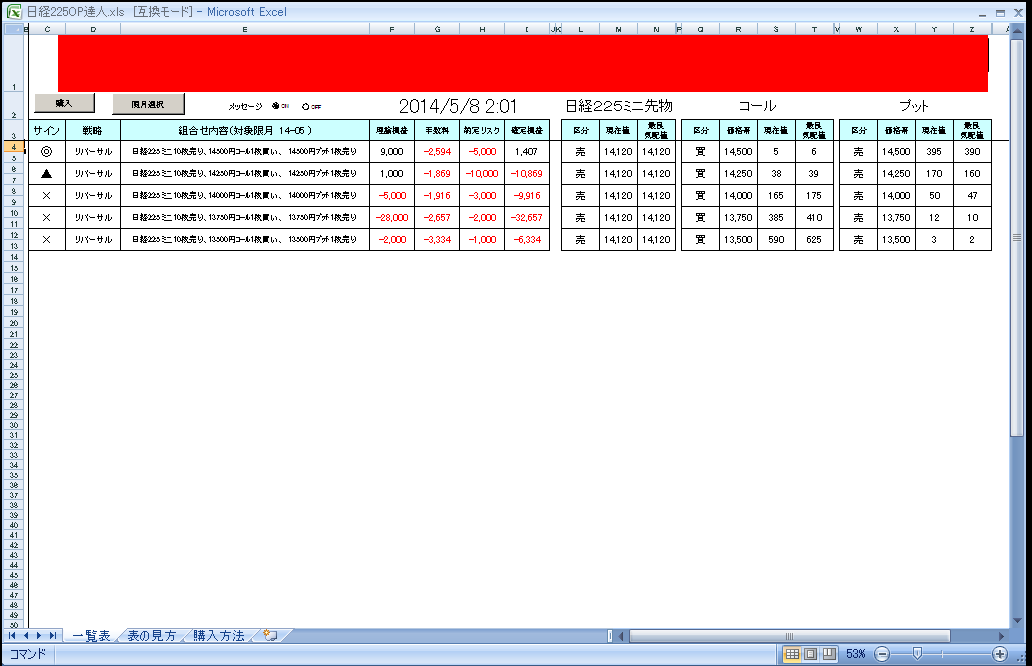This screenshot has width=1032, height=666.
Task: Click the value -10,869 cell
Action: [x=527, y=174]
